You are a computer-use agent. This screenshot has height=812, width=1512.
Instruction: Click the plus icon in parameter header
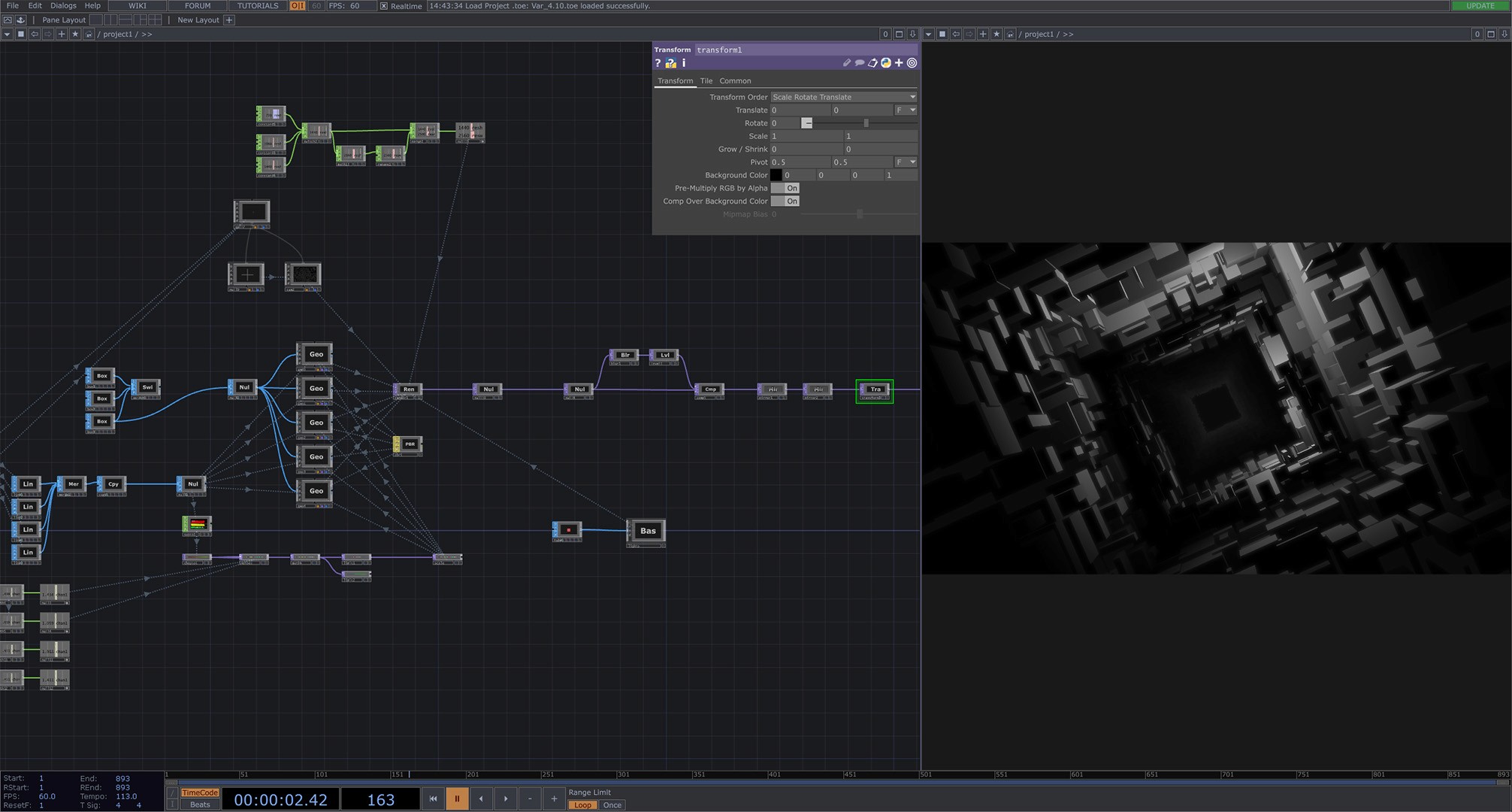pos(899,63)
